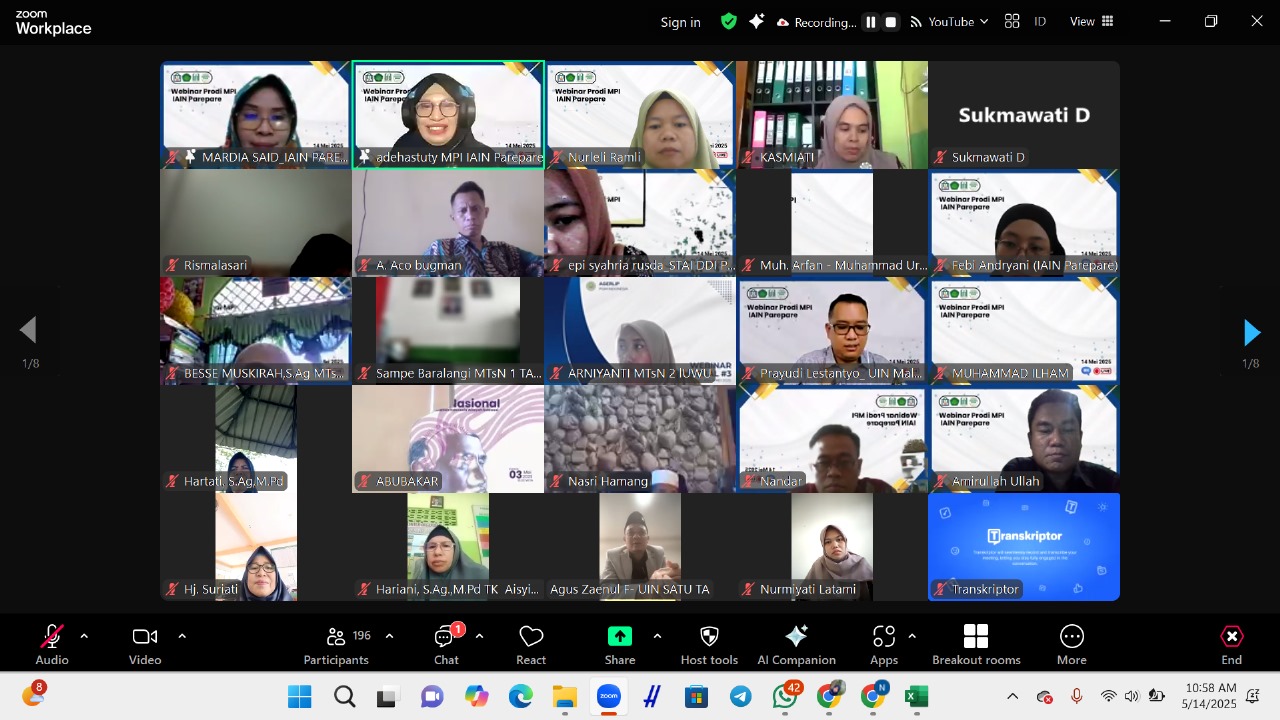This screenshot has height=720, width=1280.
Task: Open the Participants panel
Action: coord(336,645)
